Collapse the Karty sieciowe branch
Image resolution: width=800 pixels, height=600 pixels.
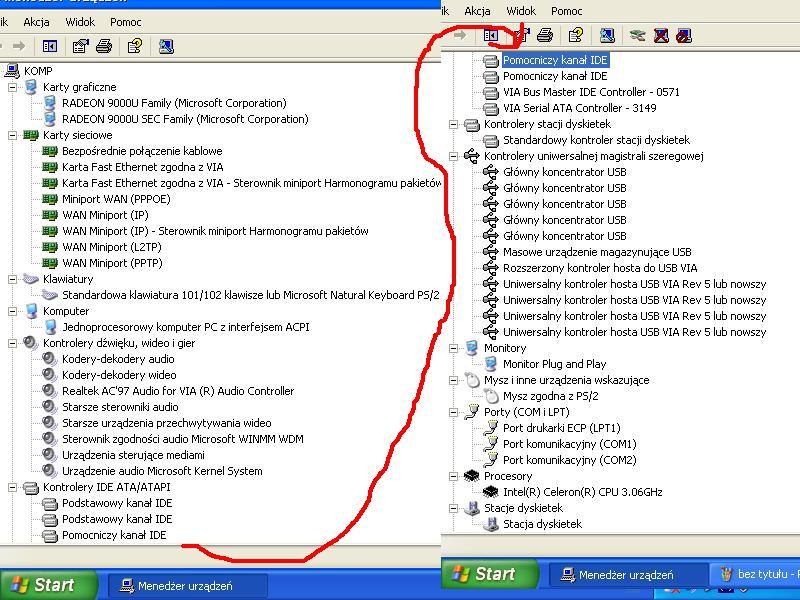(x=12, y=135)
